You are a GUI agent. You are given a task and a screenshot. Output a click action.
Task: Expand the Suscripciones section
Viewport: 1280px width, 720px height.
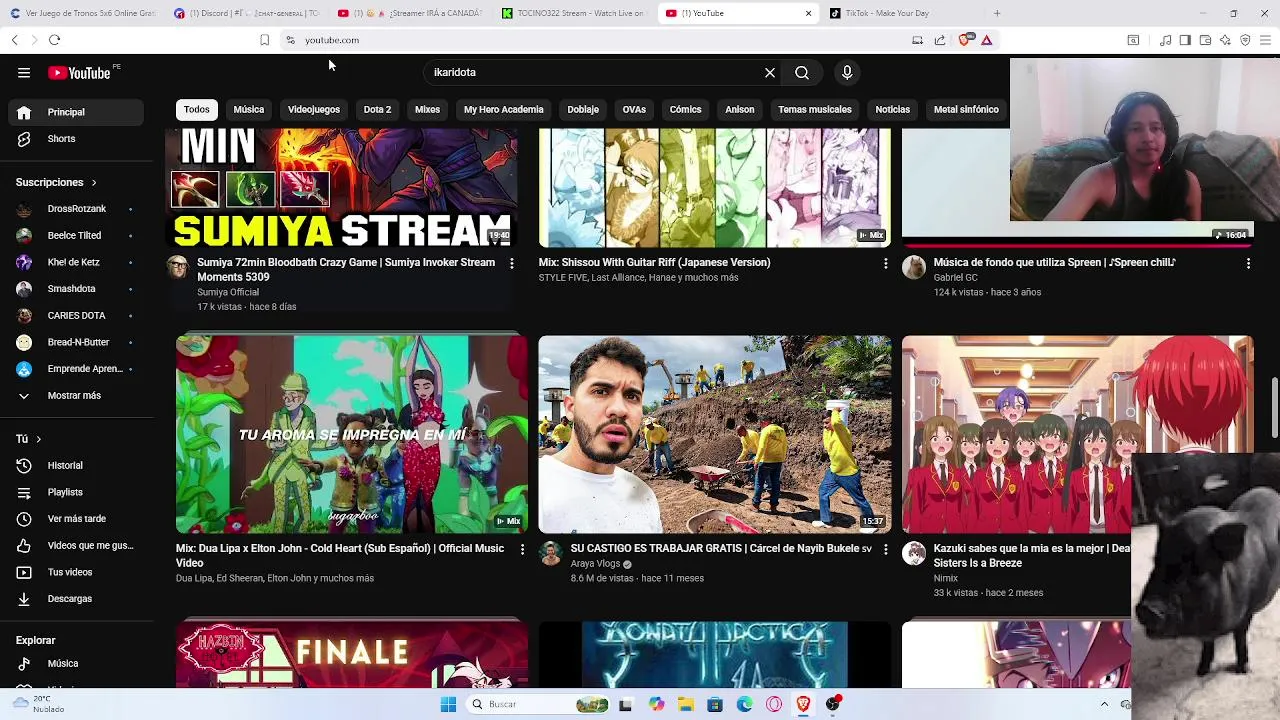pyautogui.click(x=56, y=182)
